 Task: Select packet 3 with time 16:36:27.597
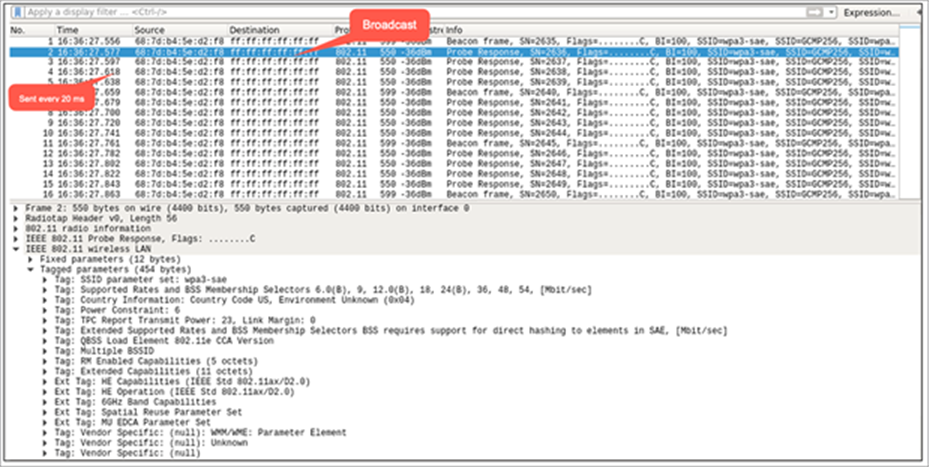[x=454, y=62]
